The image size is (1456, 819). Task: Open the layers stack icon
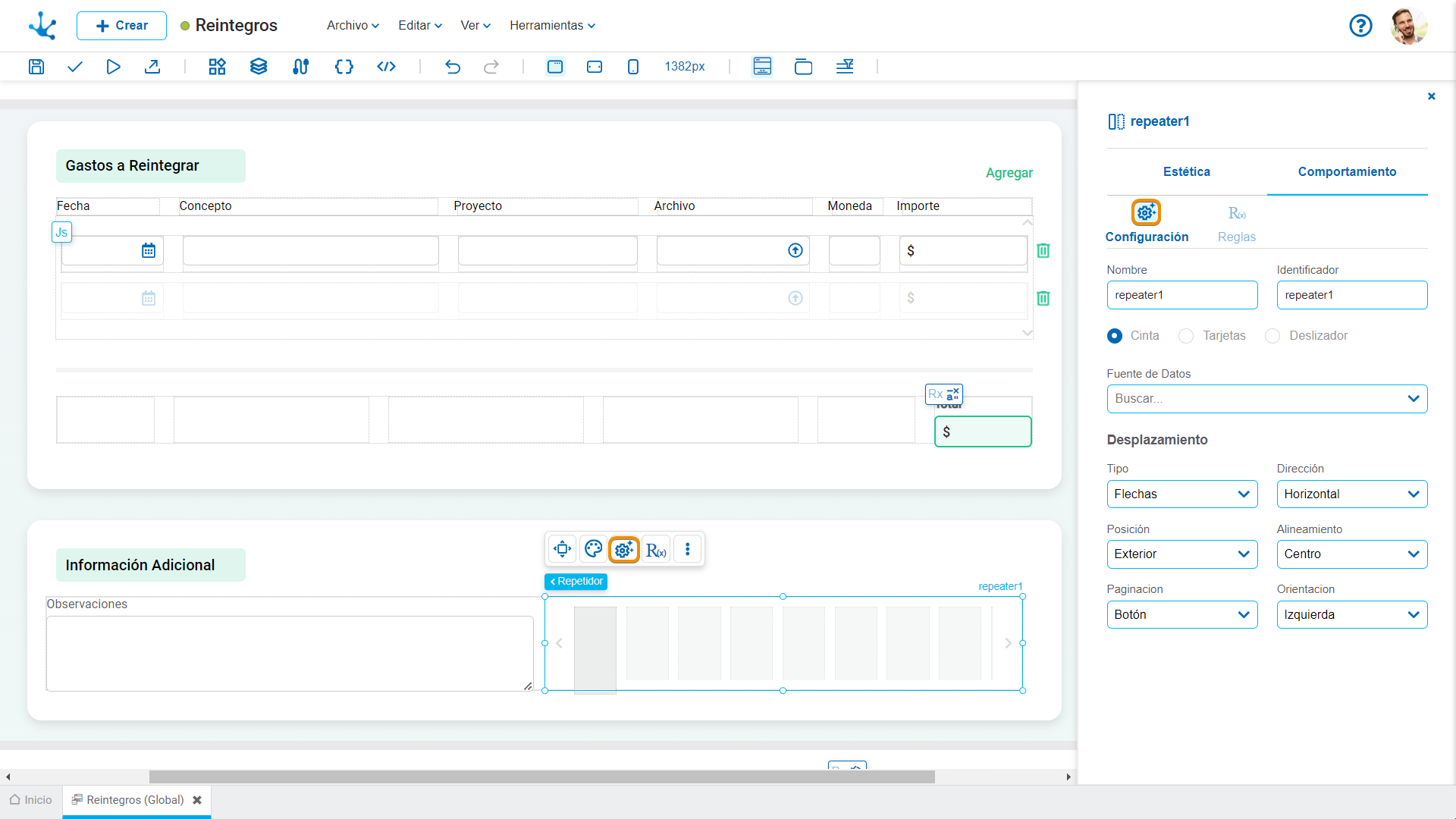tap(259, 67)
